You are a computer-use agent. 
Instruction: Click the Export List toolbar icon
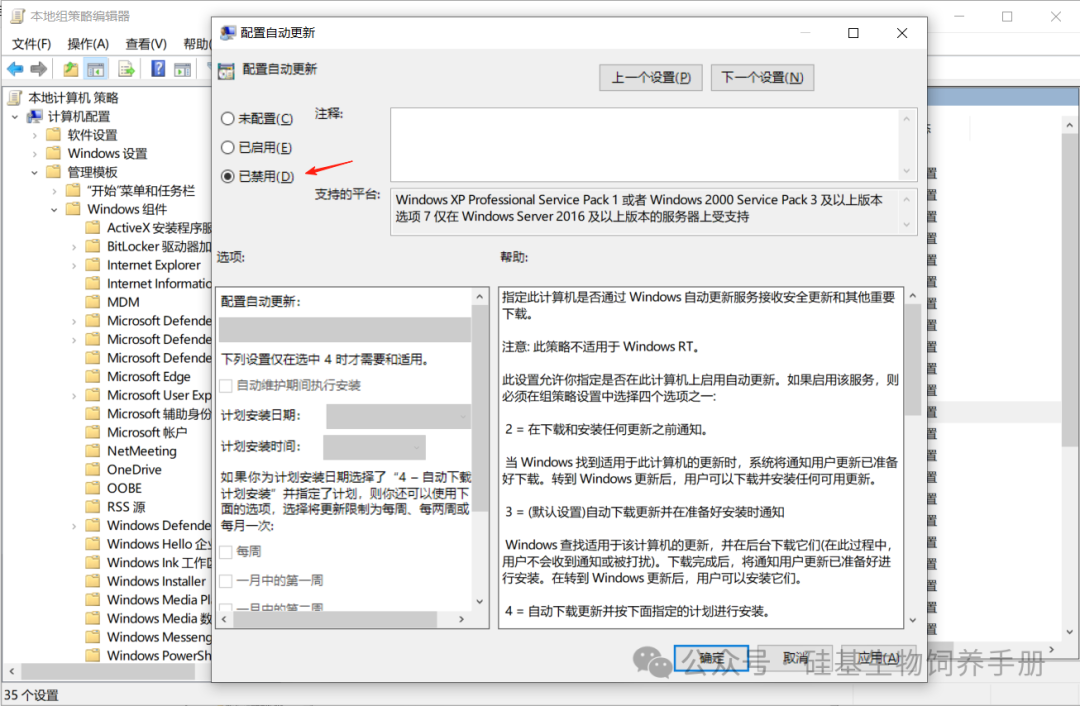point(126,69)
